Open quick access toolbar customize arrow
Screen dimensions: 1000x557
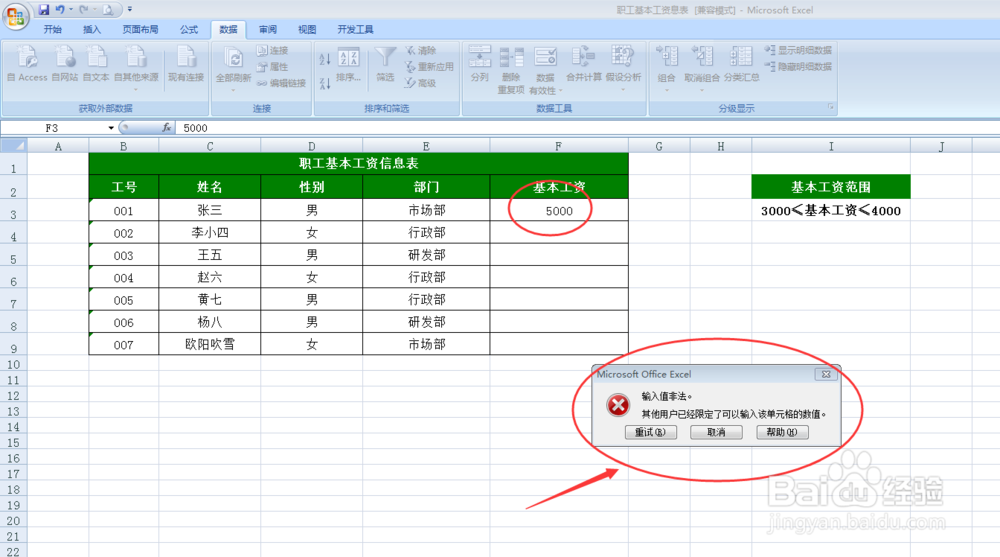[x=129, y=10]
